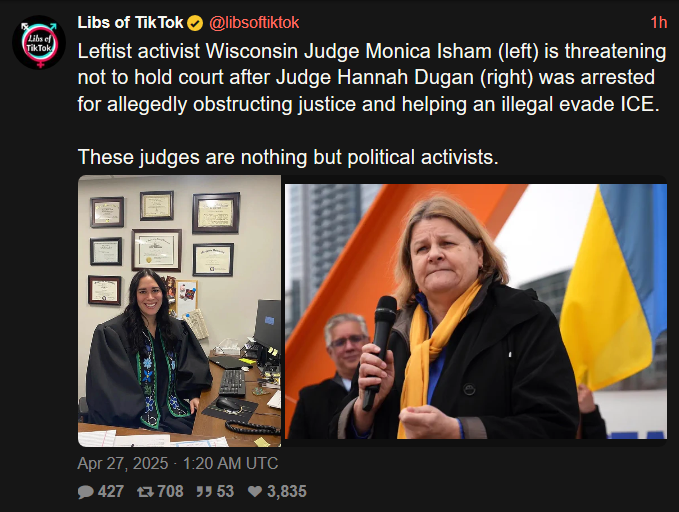The image size is (679, 512).
Task: Open the Libs of TikTok display name
Action: point(130,22)
